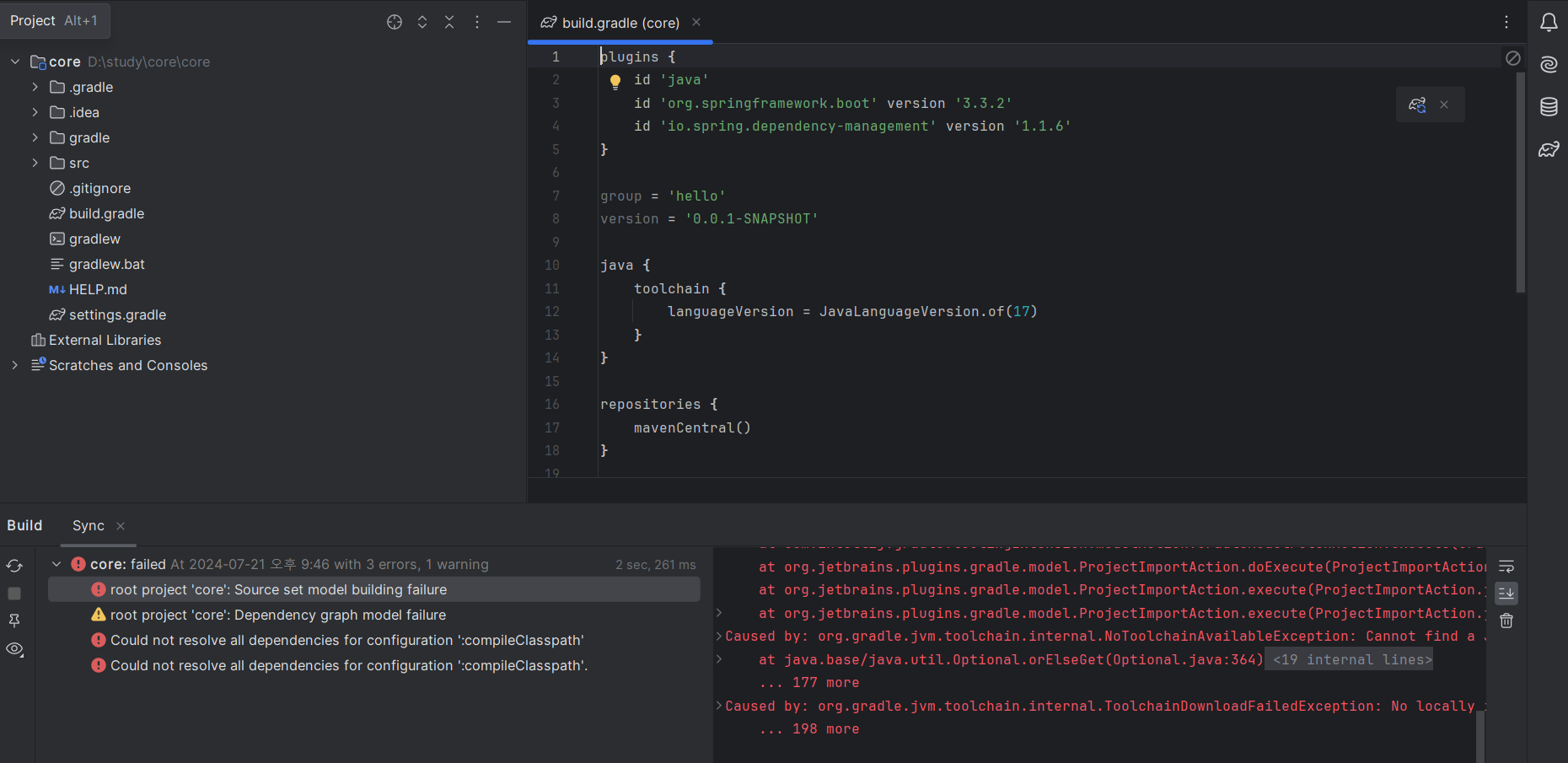Click the stop build button

point(14,594)
